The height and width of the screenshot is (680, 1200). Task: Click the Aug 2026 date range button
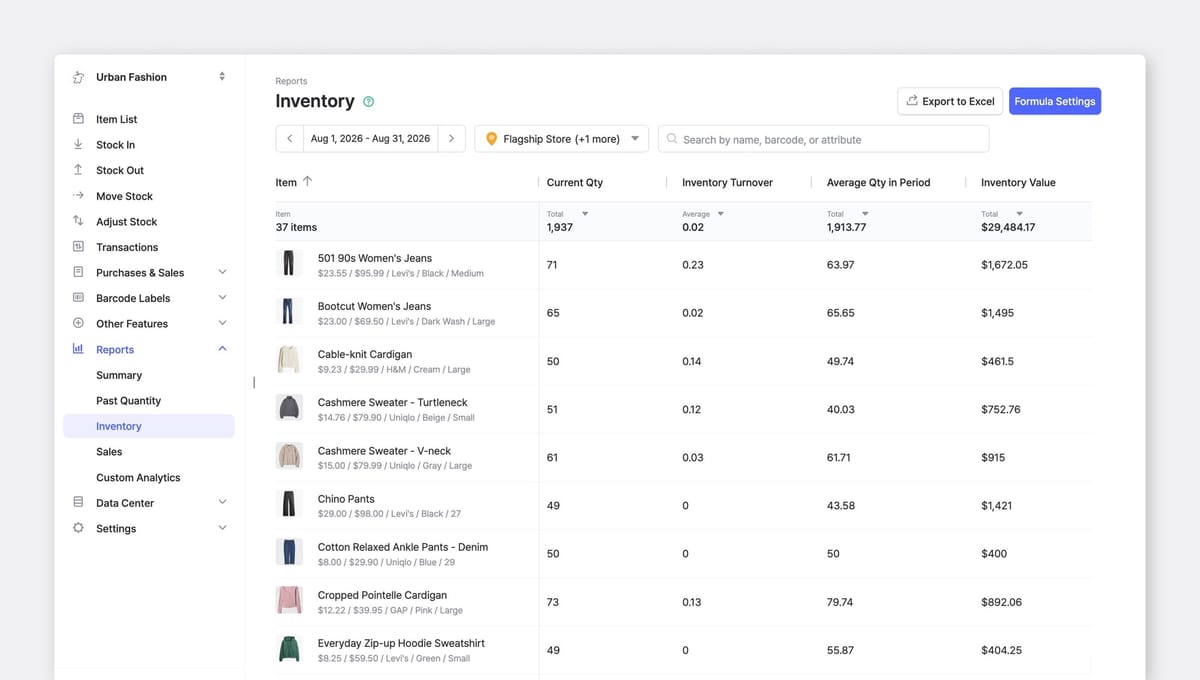[370, 139]
